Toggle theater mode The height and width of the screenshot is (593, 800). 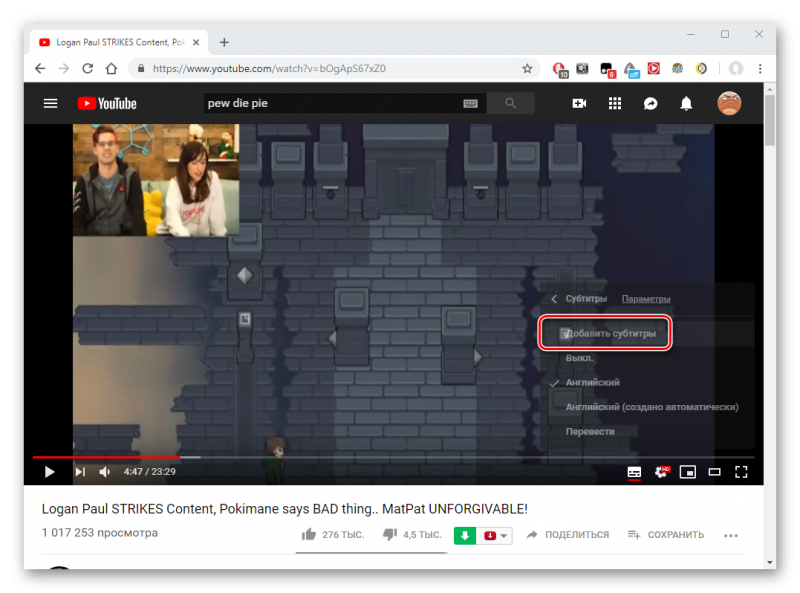coord(714,472)
